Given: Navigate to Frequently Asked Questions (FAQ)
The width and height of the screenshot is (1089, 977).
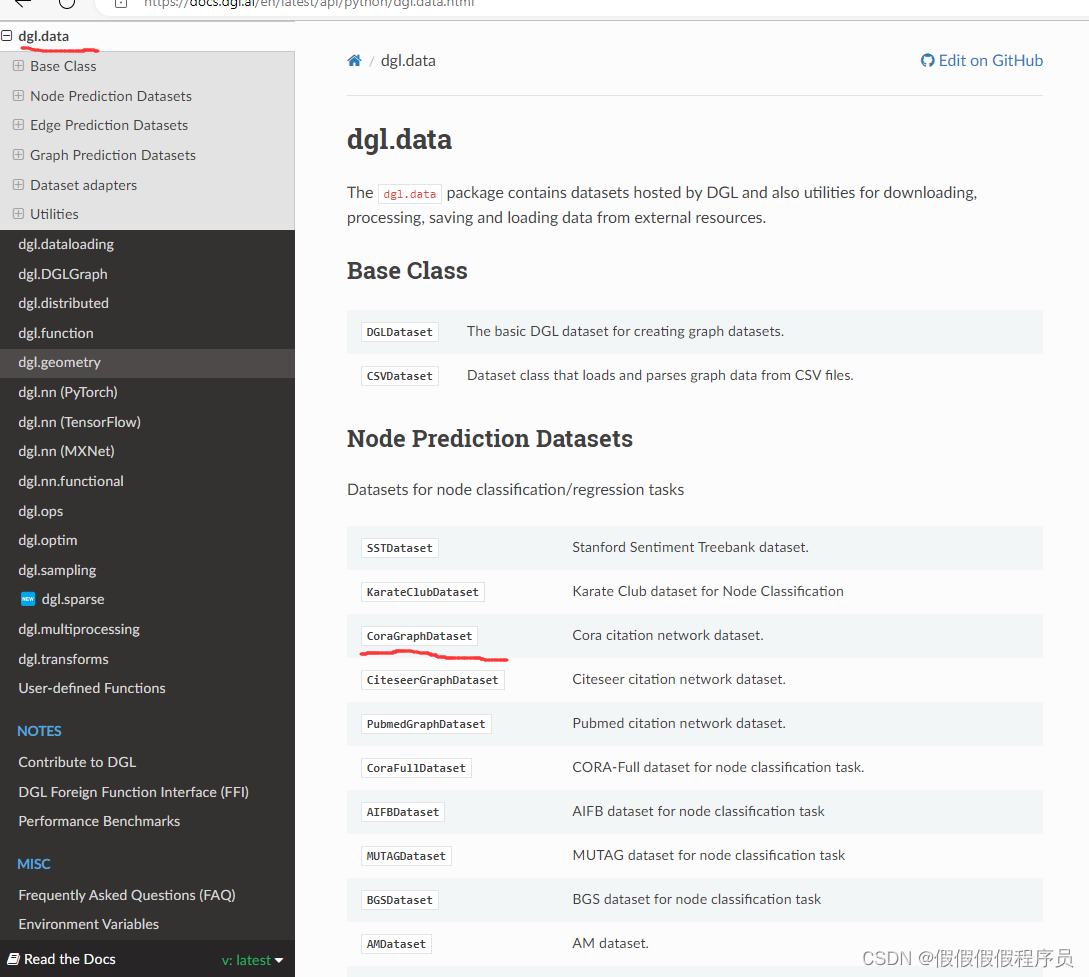Looking at the screenshot, I should (126, 894).
